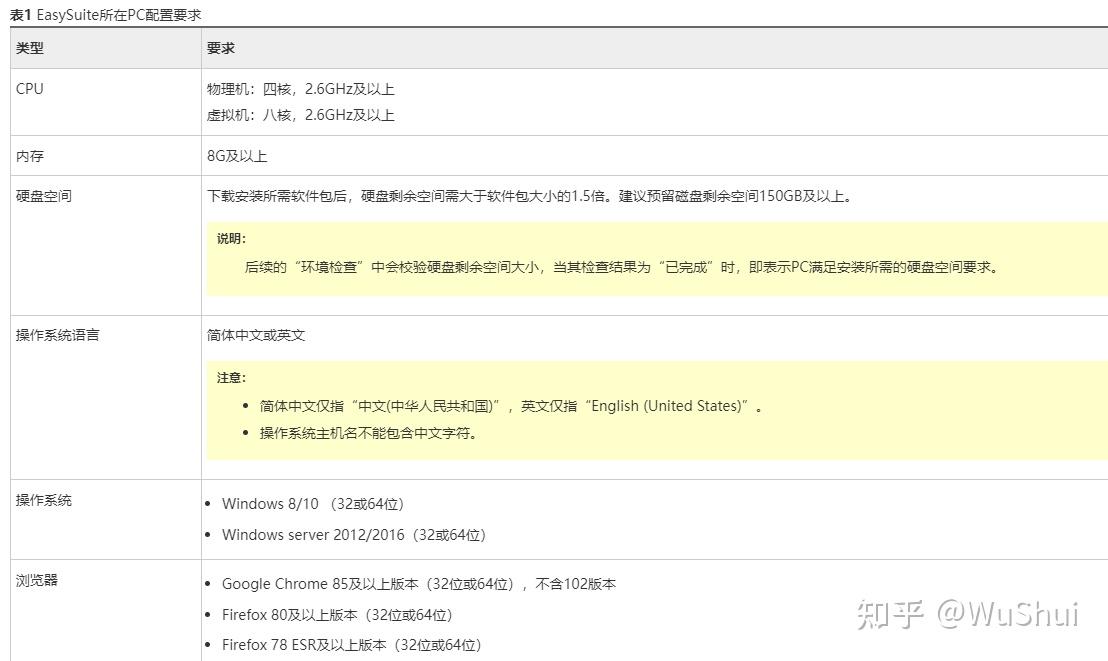This screenshot has height=661, width=1108.
Task: Click the note text about '环境检查' disk check
Action: 622,267
